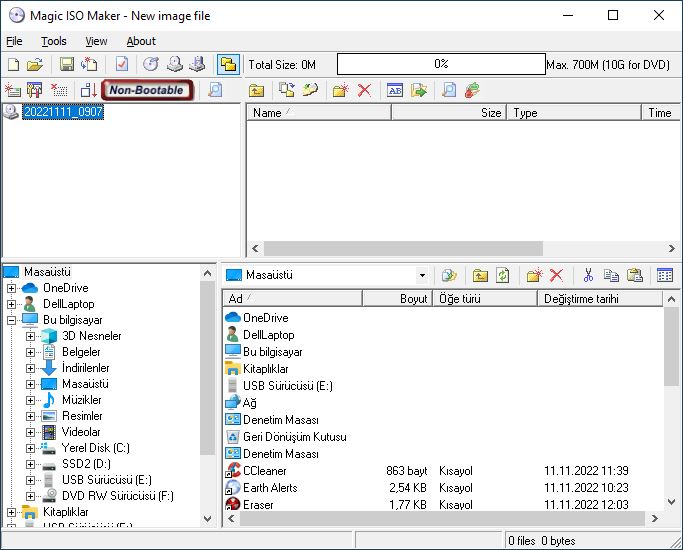Create new folder in explorer pane

tap(534, 275)
